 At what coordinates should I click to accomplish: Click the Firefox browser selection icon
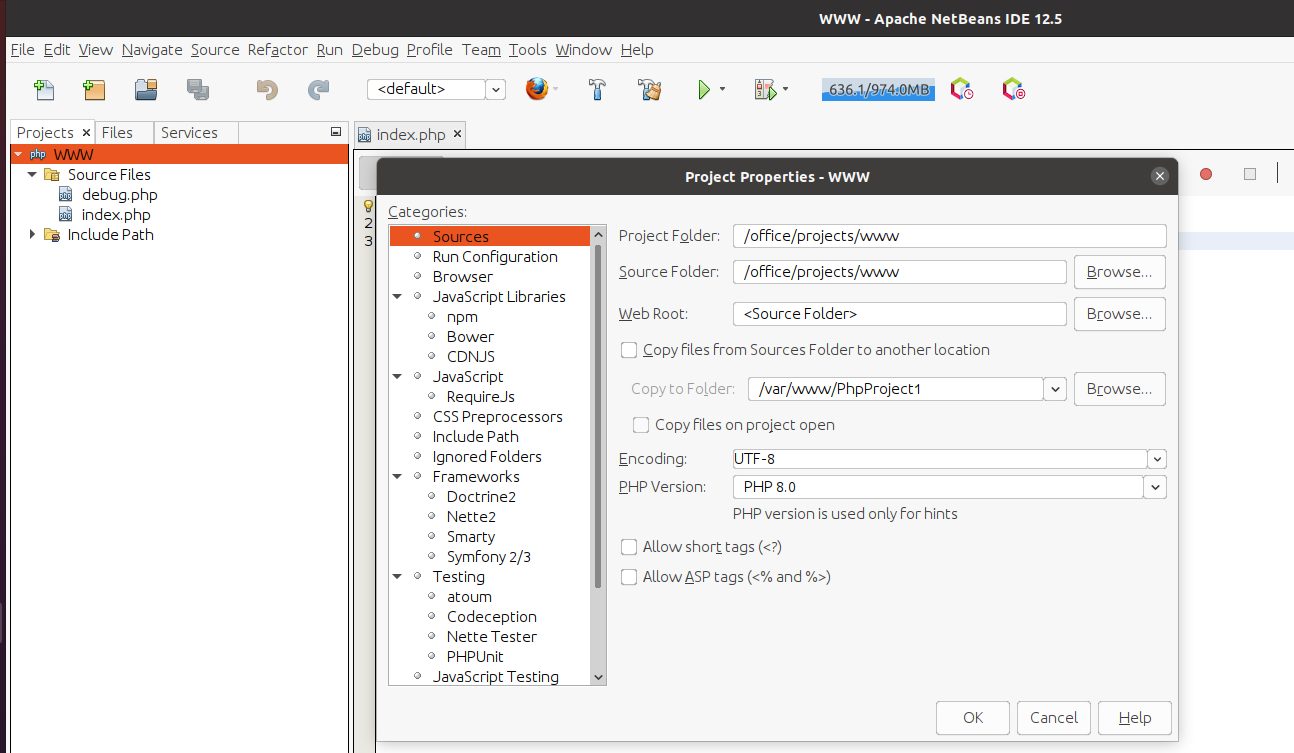tap(537, 89)
